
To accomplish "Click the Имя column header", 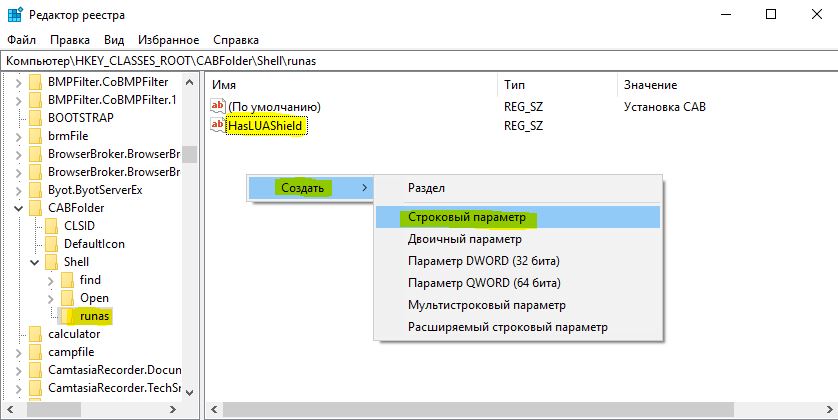I will click(x=352, y=85).
